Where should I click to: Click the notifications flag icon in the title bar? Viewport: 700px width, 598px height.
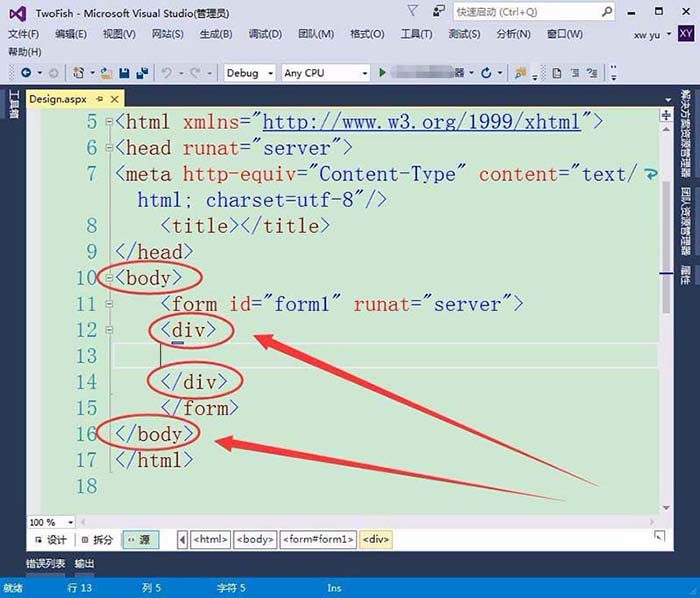click(x=412, y=10)
